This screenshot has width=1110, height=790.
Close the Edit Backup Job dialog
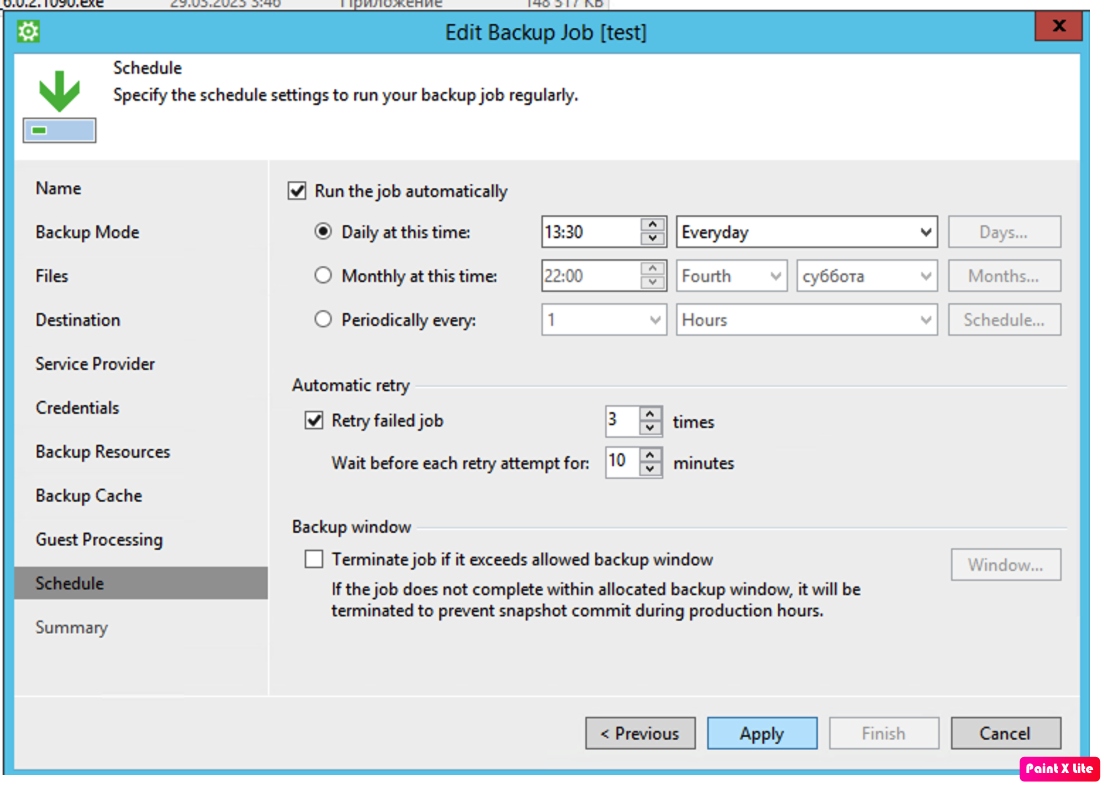click(x=1059, y=26)
